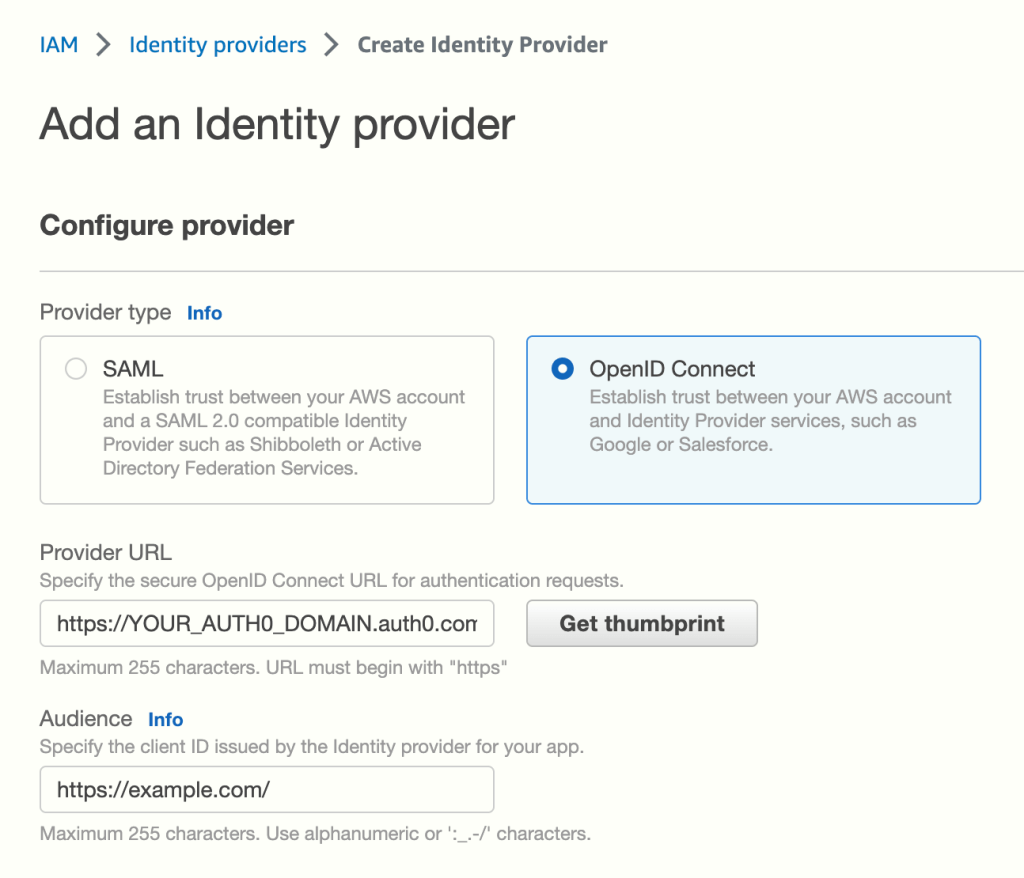
Task: Click the Provider URL field label
Action: pos(105,552)
